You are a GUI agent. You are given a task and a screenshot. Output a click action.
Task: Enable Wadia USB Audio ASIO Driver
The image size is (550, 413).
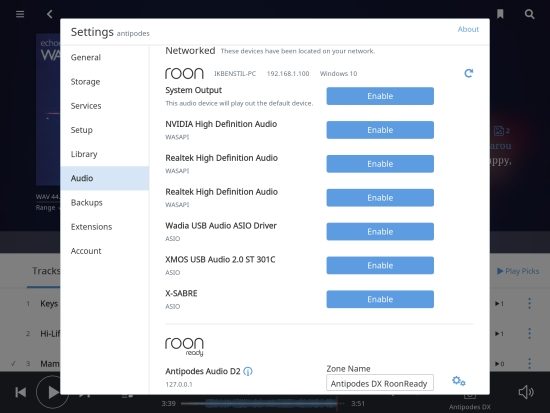380,232
